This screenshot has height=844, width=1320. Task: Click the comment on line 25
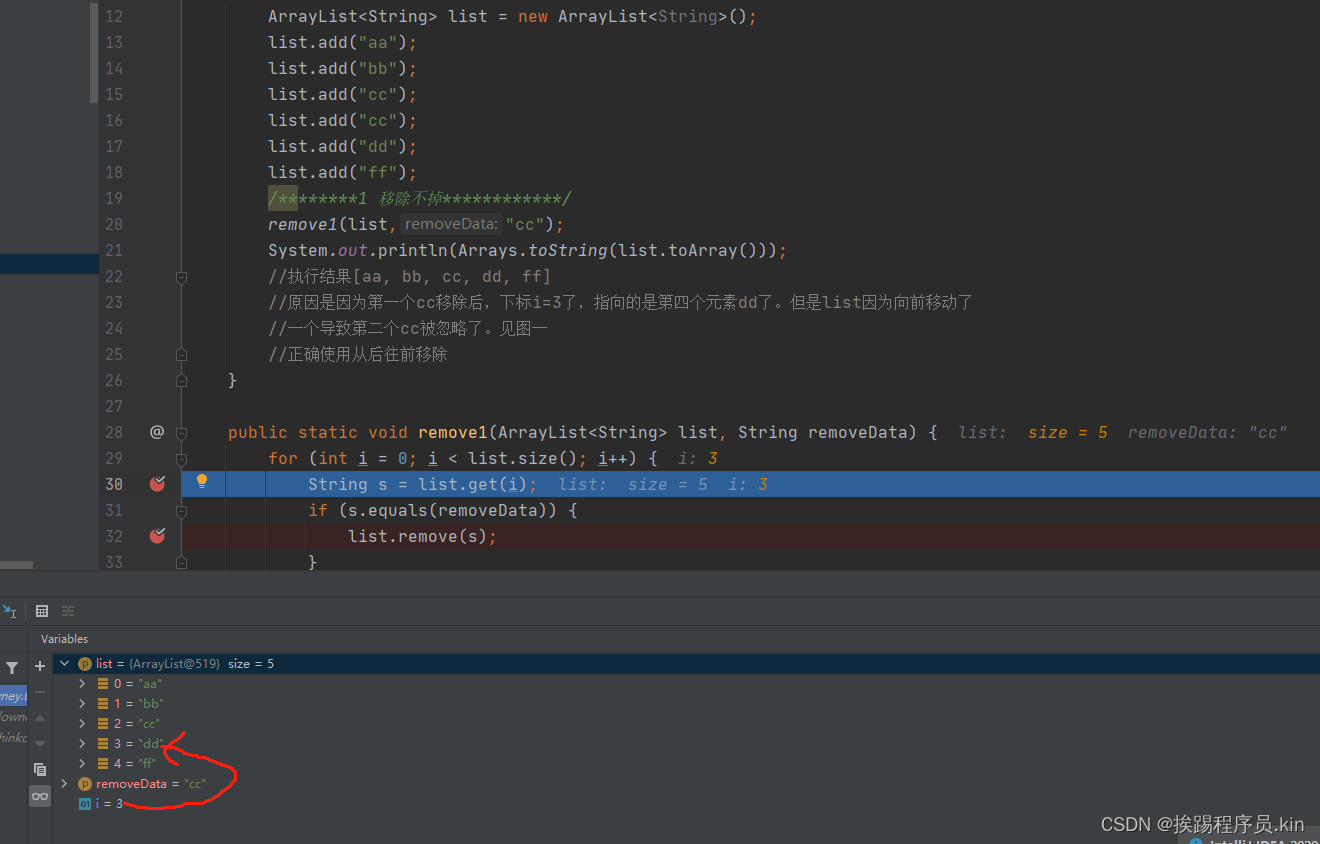357,354
